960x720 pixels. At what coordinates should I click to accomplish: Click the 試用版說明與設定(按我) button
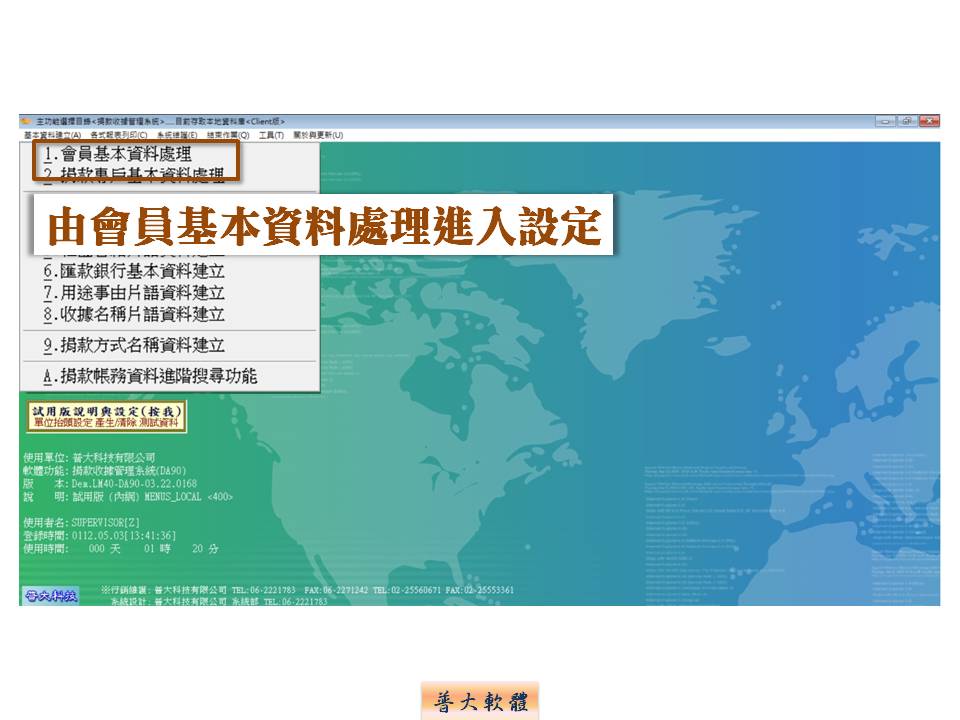(106, 417)
